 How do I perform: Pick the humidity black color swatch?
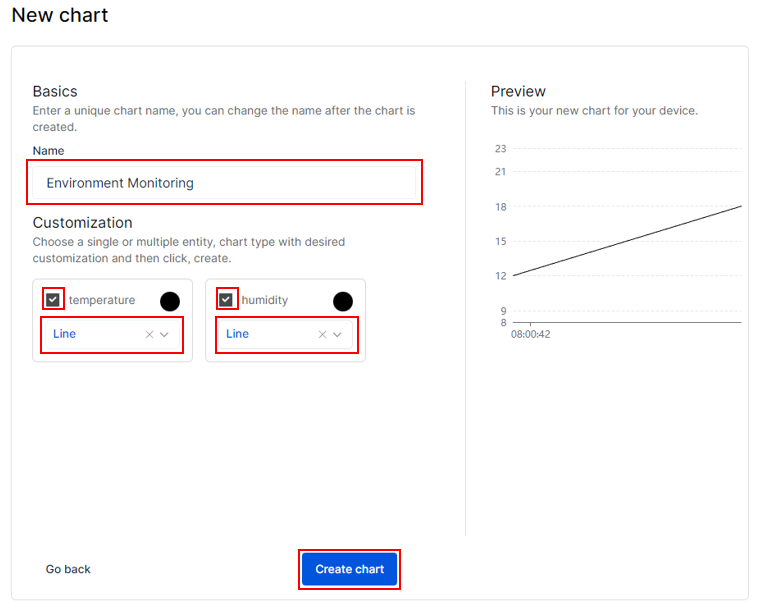[343, 301]
